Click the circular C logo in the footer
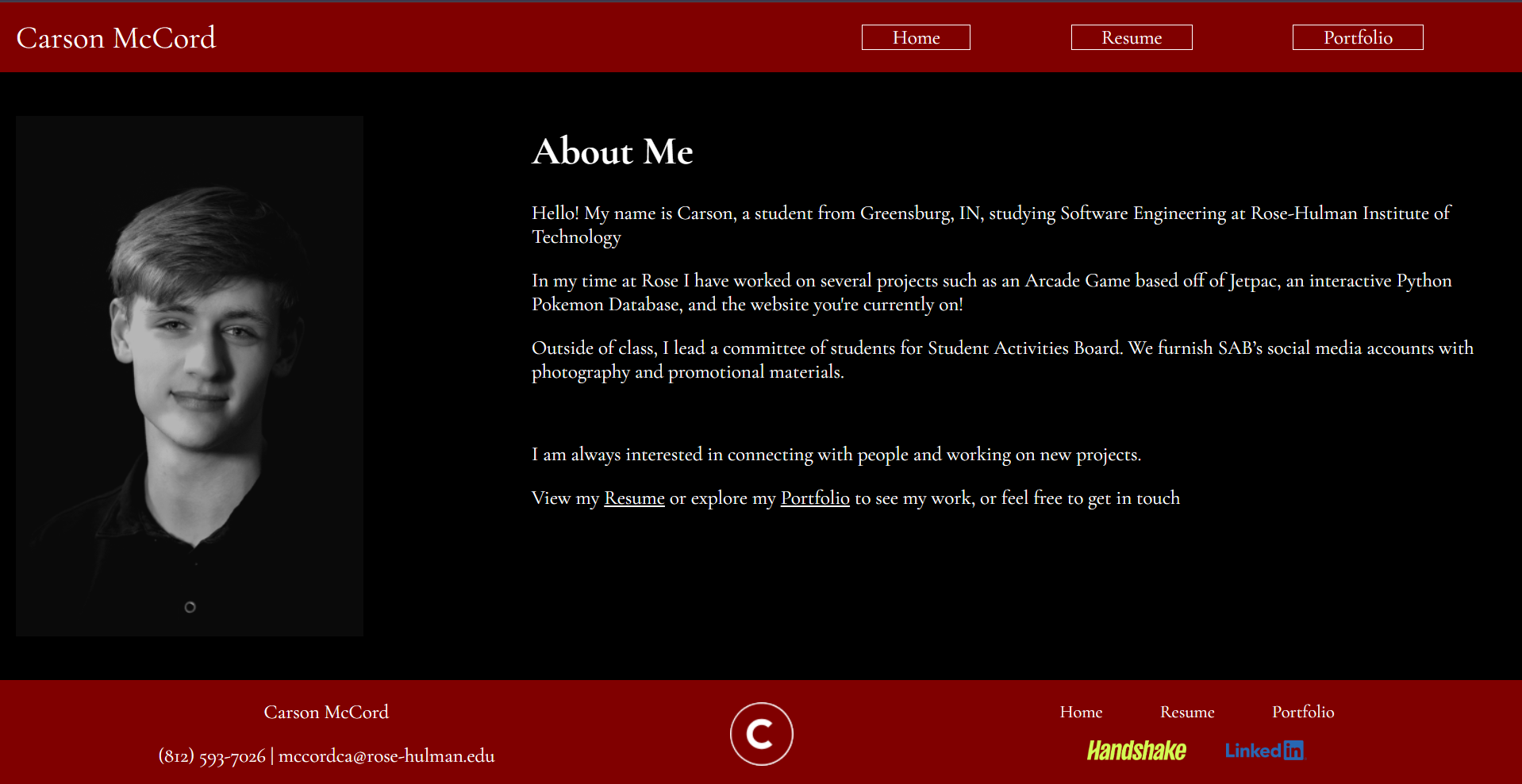 coord(761,733)
